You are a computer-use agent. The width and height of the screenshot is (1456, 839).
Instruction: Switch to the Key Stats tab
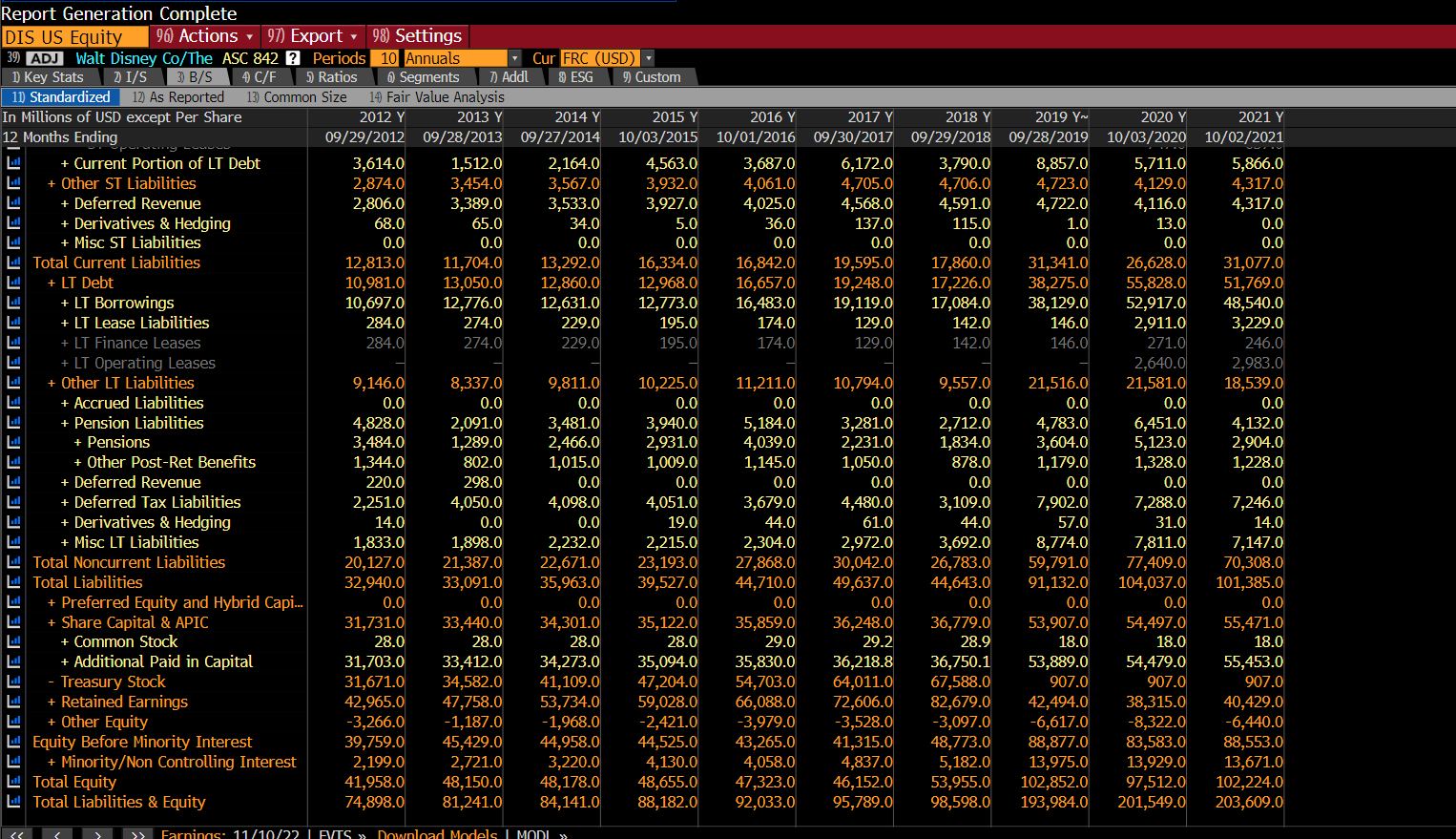click(51, 76)
